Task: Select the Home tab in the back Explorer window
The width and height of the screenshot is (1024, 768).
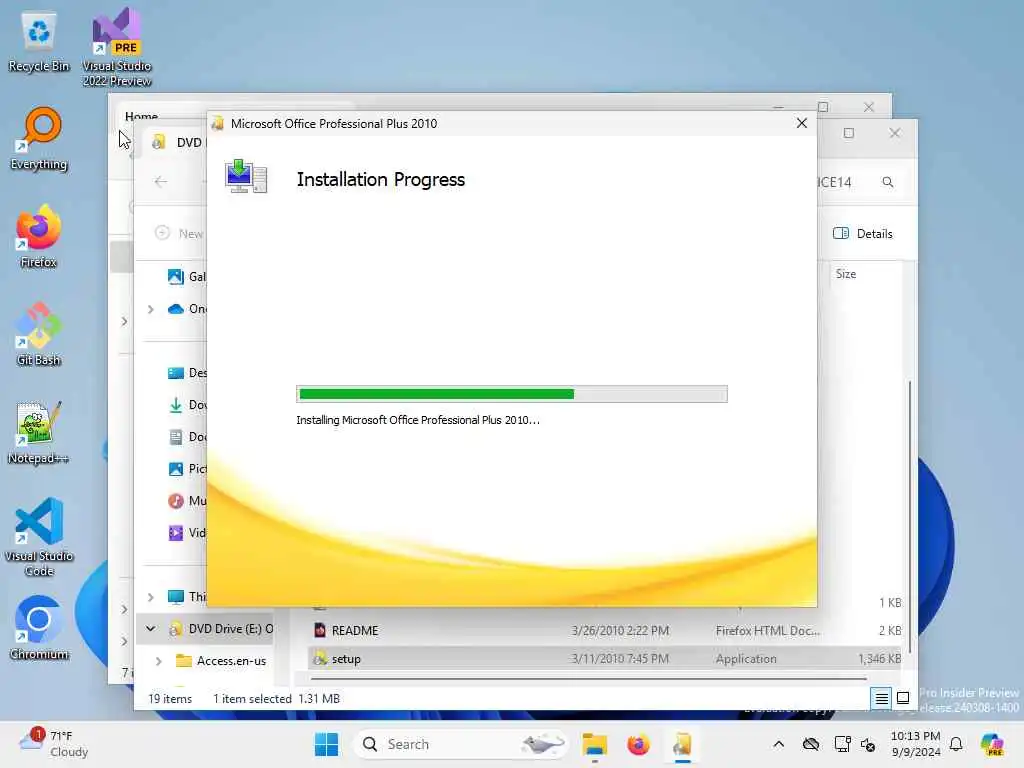Action: [x=142, y=116]
